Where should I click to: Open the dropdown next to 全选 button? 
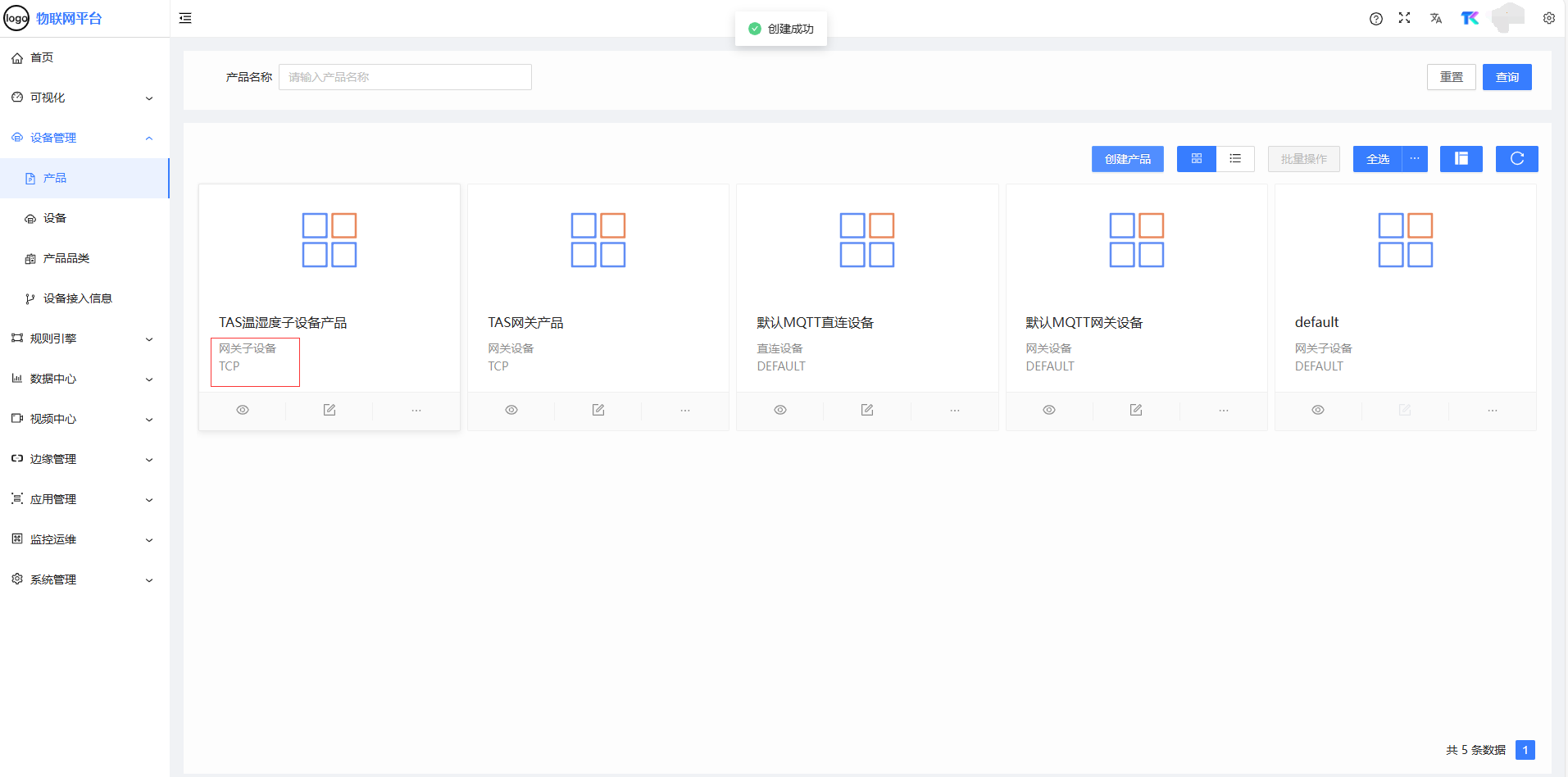click(x=1415, y=159)
